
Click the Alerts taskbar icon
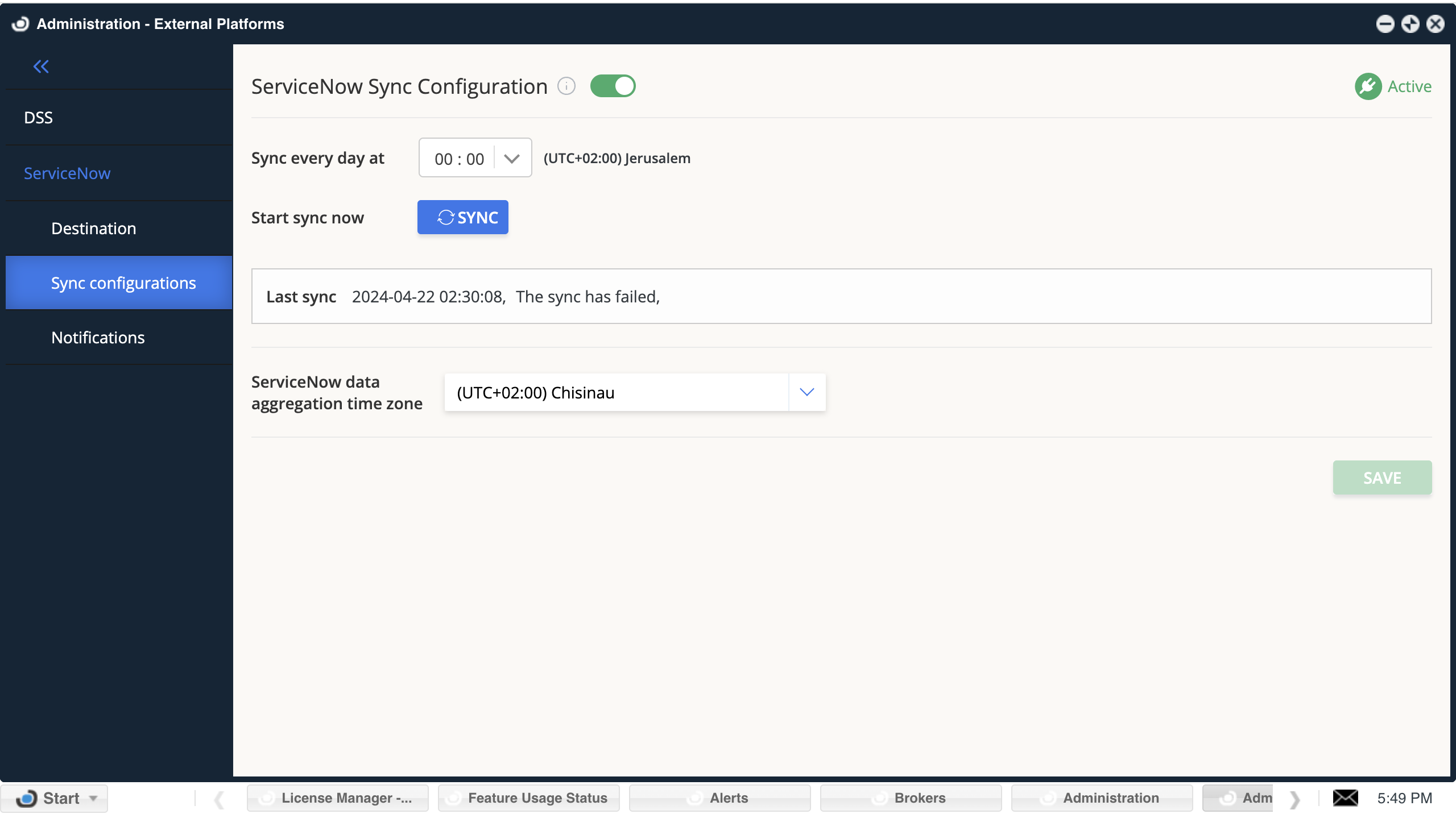[x=719, y=798]
